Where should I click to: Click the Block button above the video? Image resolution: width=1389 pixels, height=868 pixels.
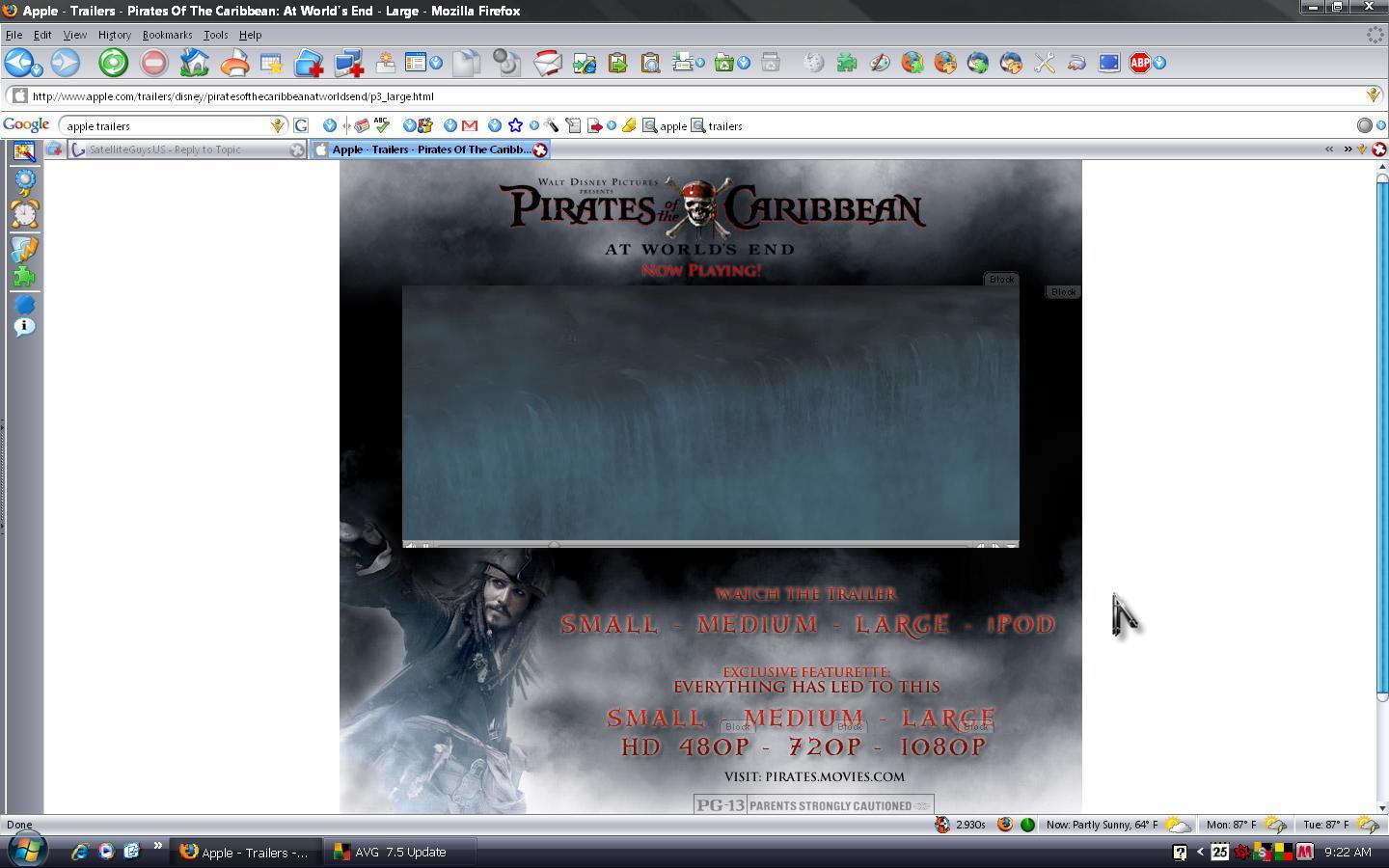coord(1001,279)
